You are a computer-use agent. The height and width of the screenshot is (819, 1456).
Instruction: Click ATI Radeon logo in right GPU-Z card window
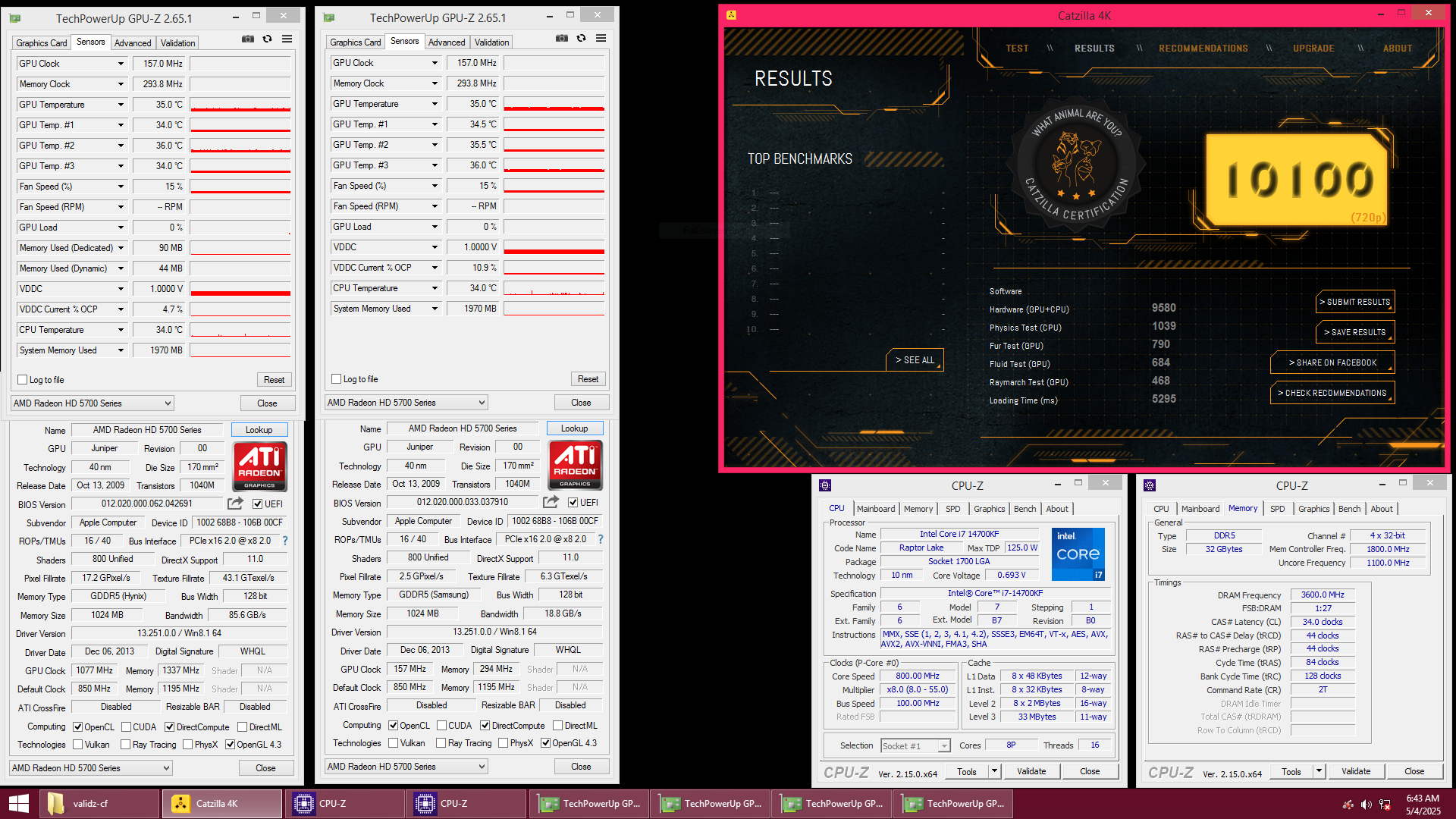(575, 465)
